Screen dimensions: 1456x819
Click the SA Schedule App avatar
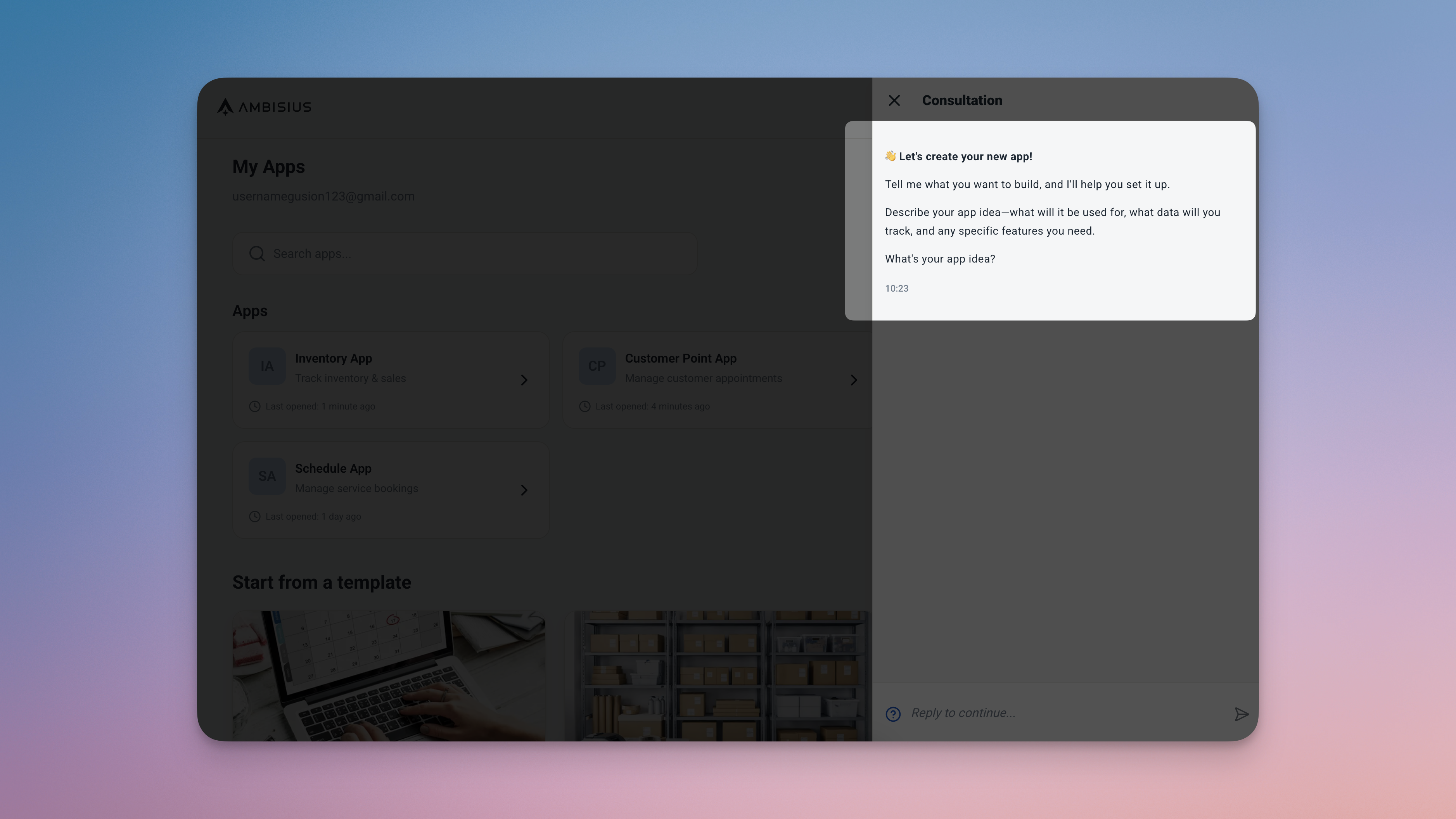pyautogui.click(x=267, y=476)
